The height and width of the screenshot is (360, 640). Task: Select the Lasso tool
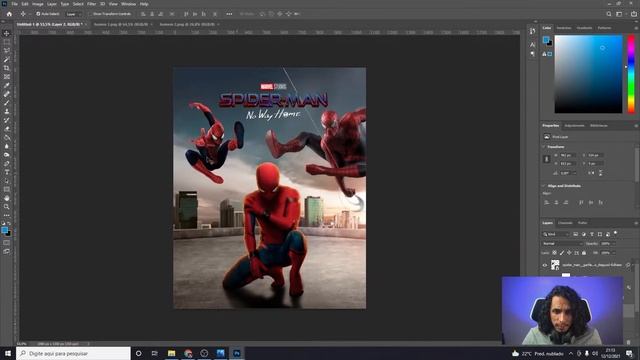point(7,51)
